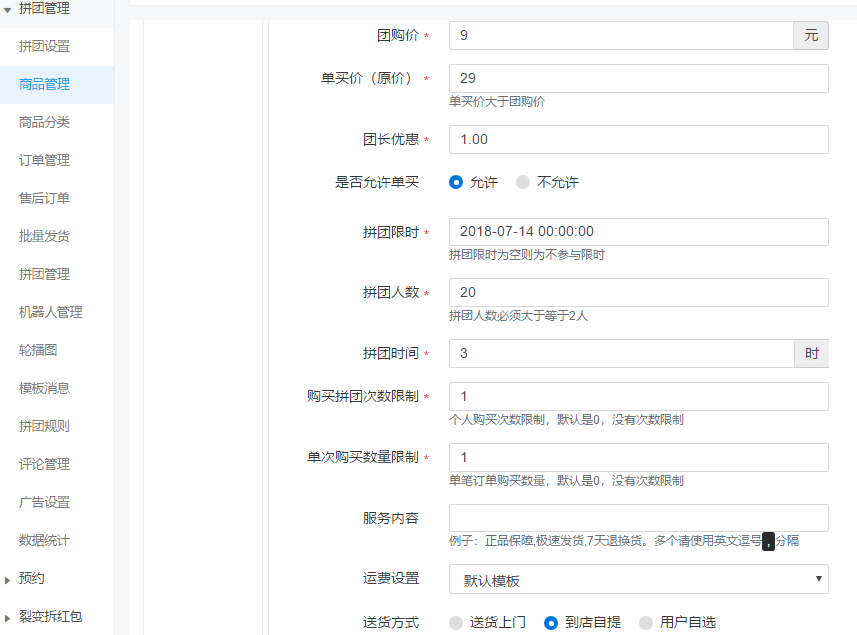Go to 订单管理 in the sidebar
This screenshot has height=635, width=857.
[44, 160]
